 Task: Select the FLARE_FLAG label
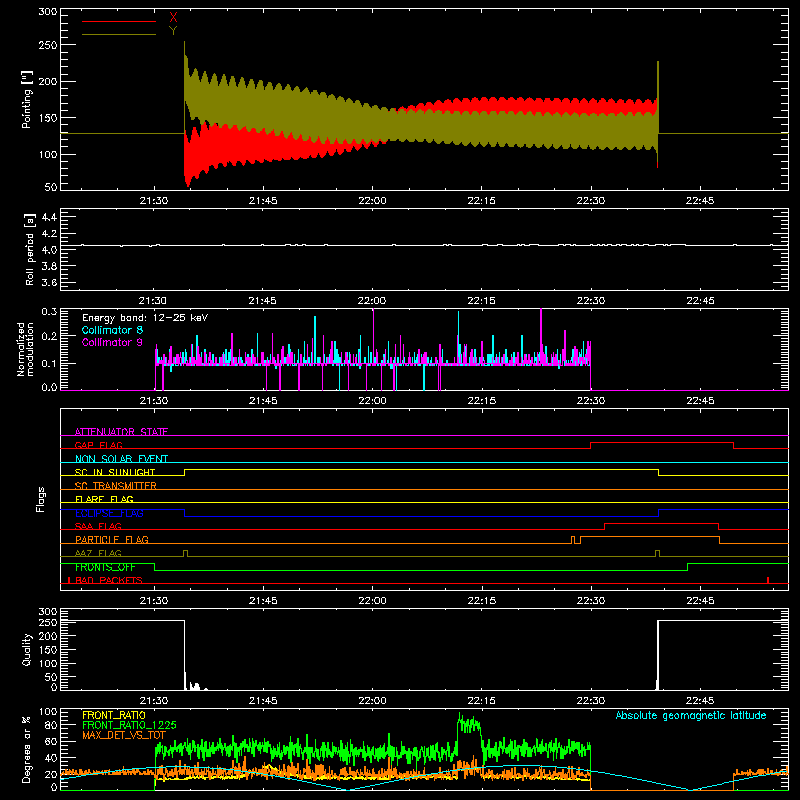[x=104, y=499]
